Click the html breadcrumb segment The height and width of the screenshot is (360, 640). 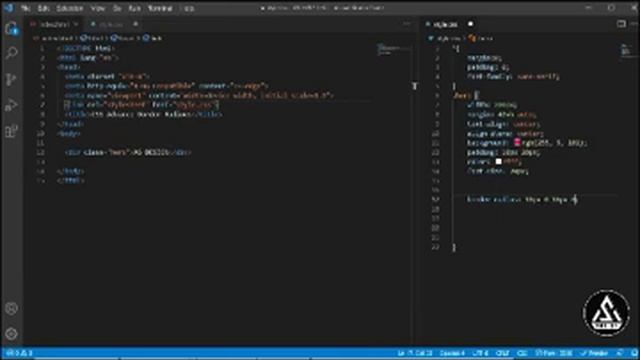pyautogui.click(x=93, y=38)
